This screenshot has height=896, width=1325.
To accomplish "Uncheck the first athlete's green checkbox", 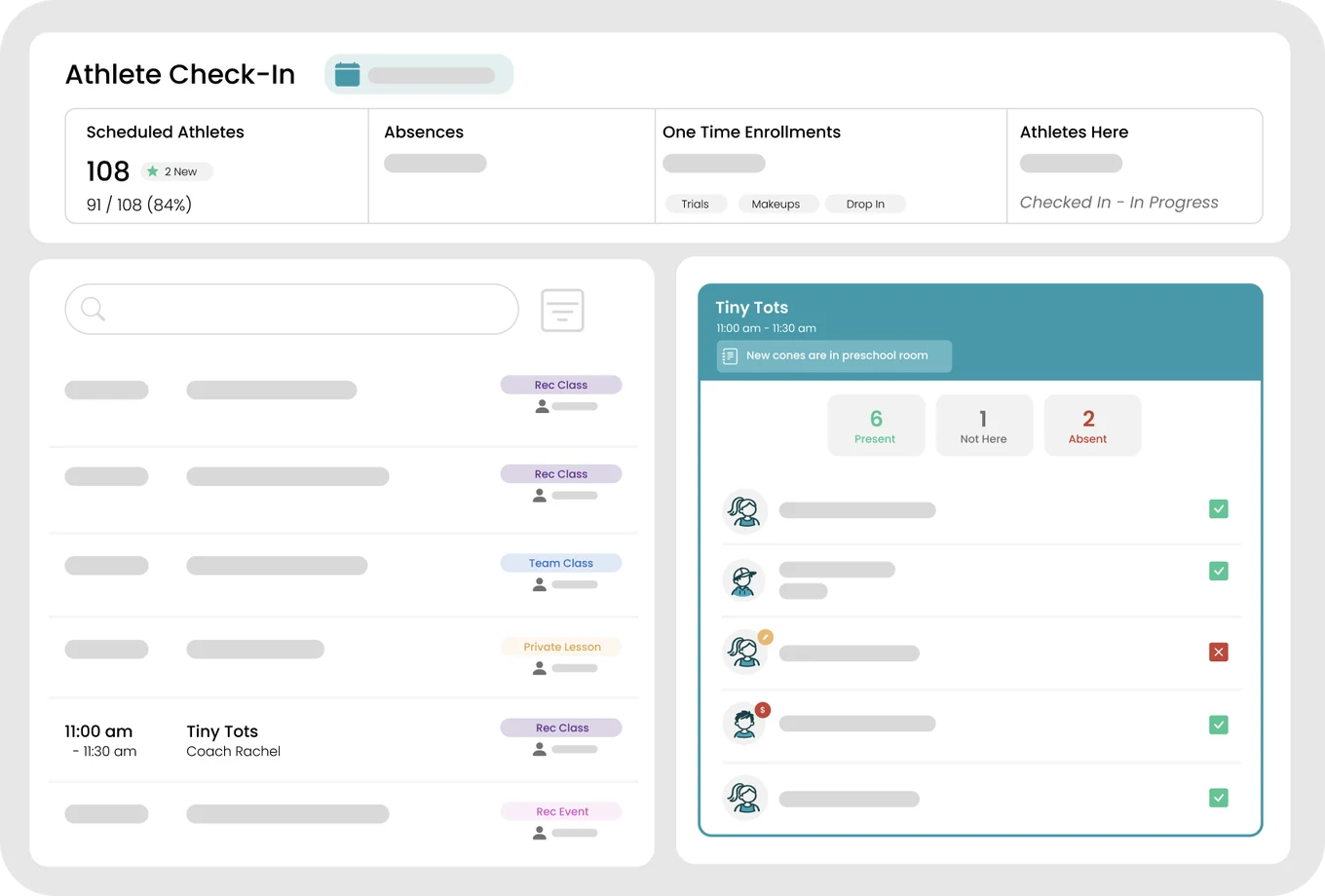I will [x=1218, y=508].
